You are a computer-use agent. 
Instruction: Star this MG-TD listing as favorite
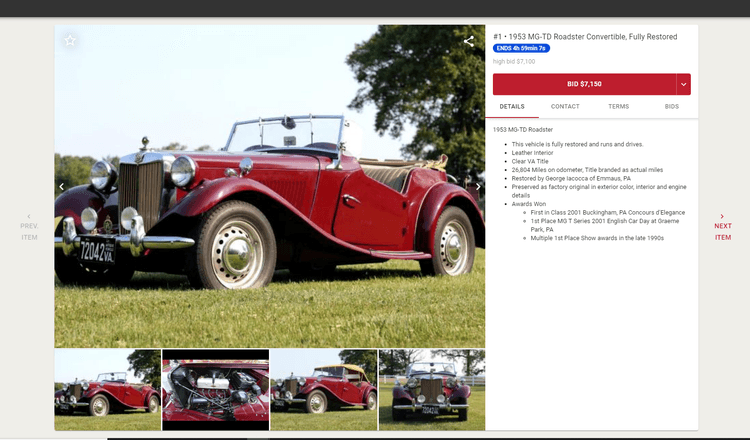(70, 40)
